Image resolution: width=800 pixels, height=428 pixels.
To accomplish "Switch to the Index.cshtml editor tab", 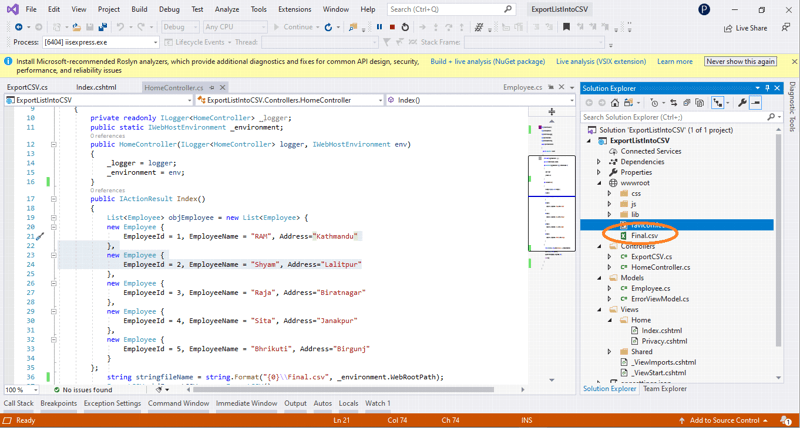I will coord(96,88).
